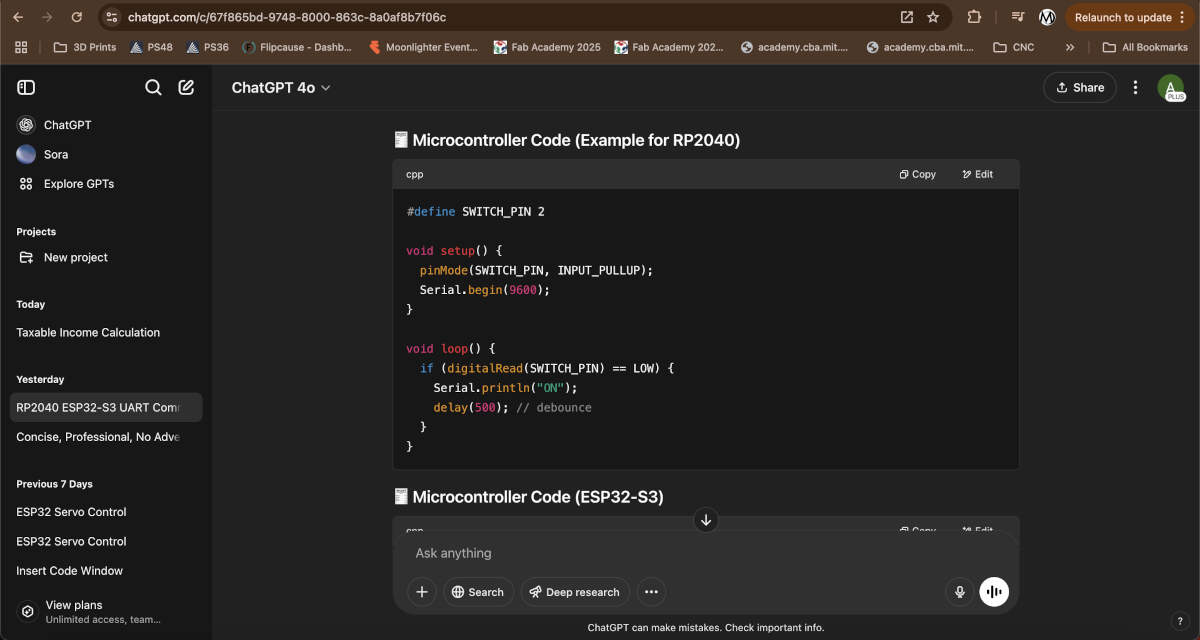Viewport: 1200px width, 640px height.
Task: Open more tools ellipsis in composer
Action: (651, 592)
